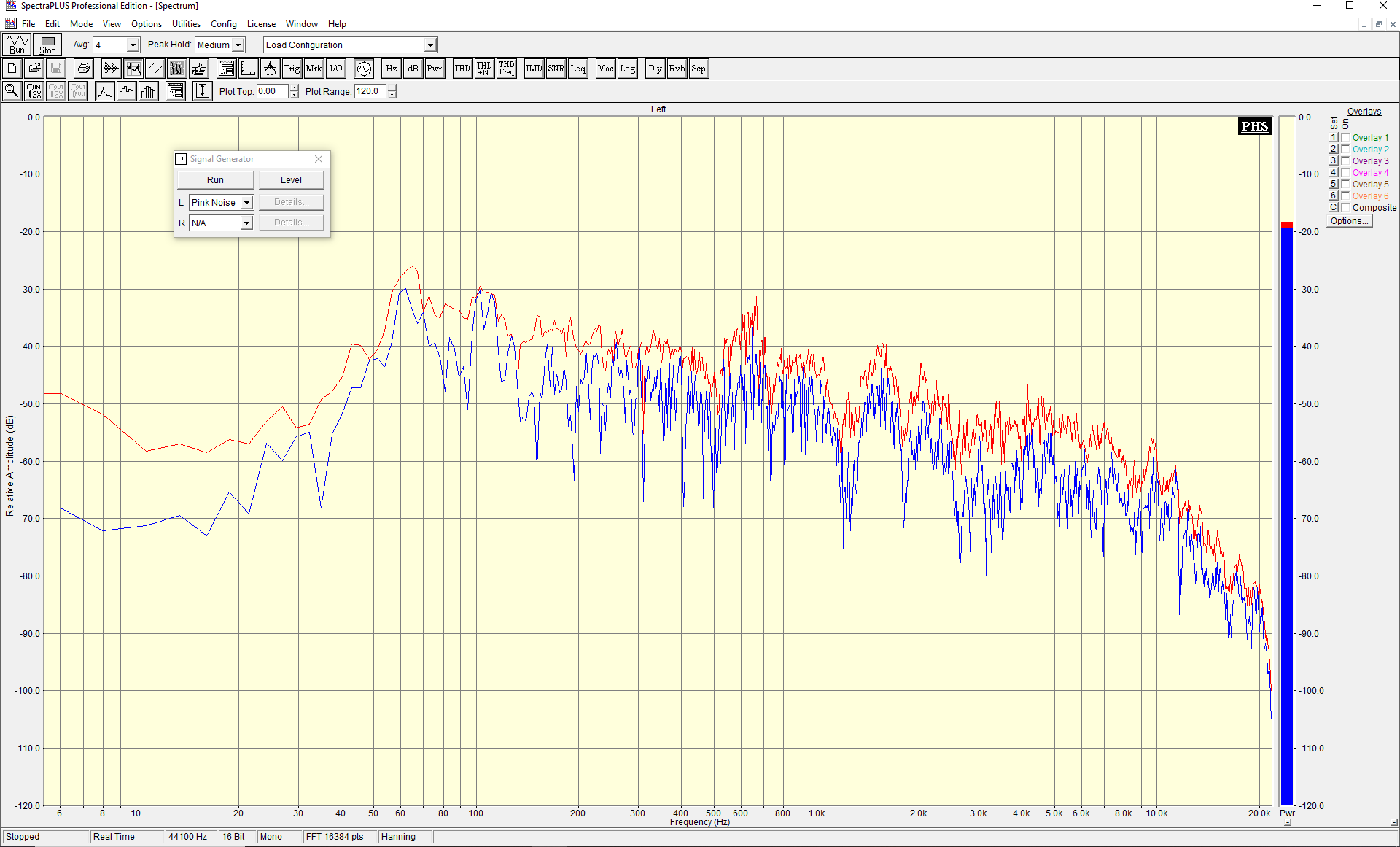Enable the Overlay 1 checkbox
The height and width of the screenshot is (847, 1400).
(1345, 137)
